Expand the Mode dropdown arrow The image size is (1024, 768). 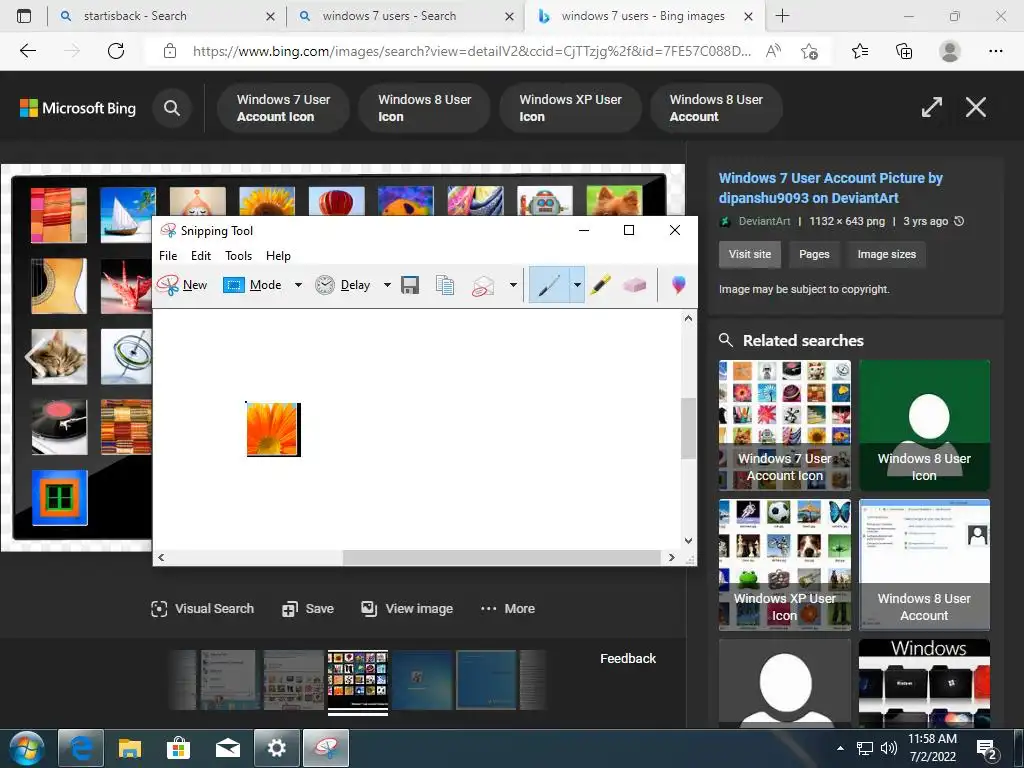[x=298, y=285]
